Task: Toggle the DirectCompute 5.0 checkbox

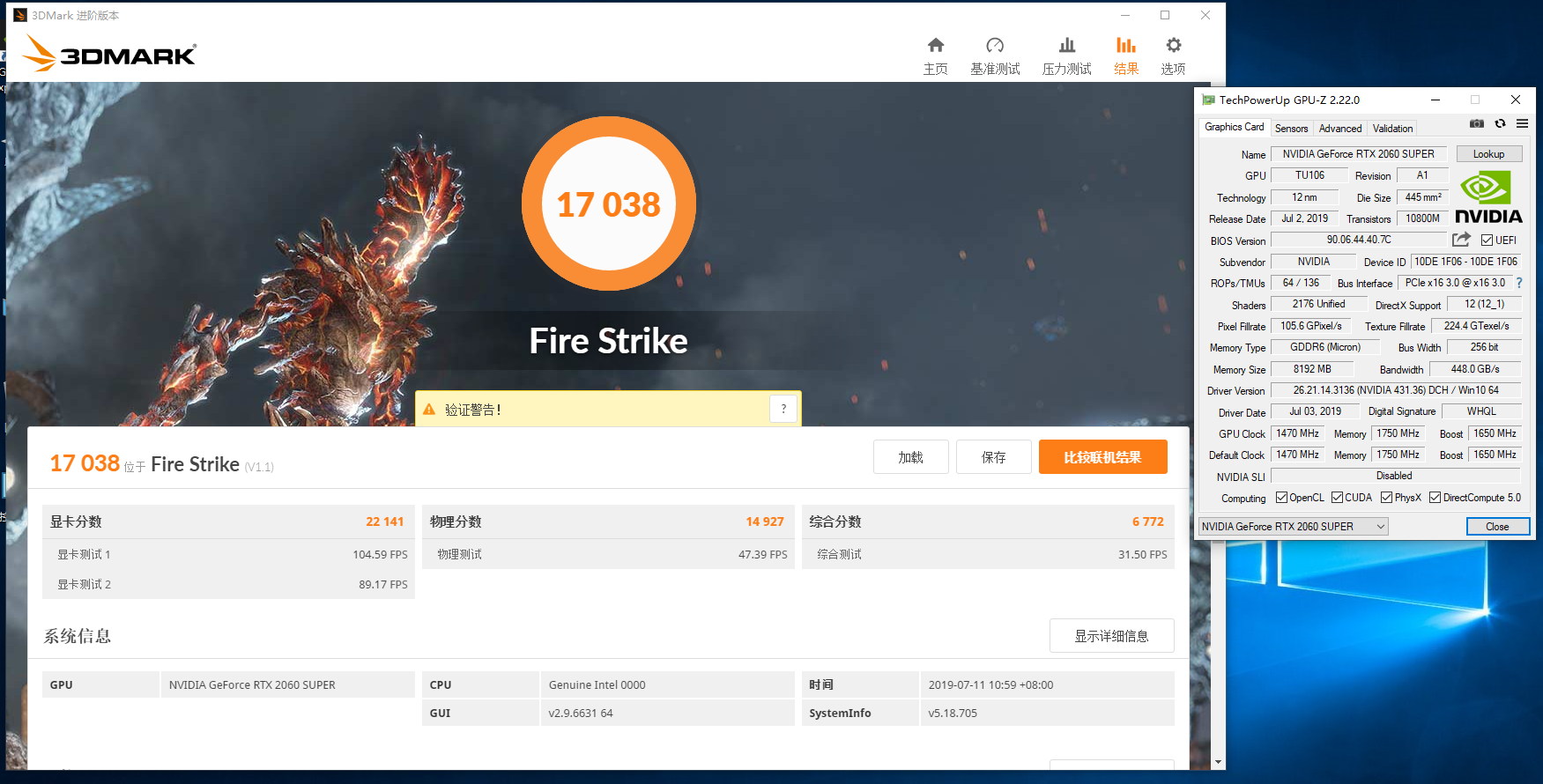Action: (1435, 498)
